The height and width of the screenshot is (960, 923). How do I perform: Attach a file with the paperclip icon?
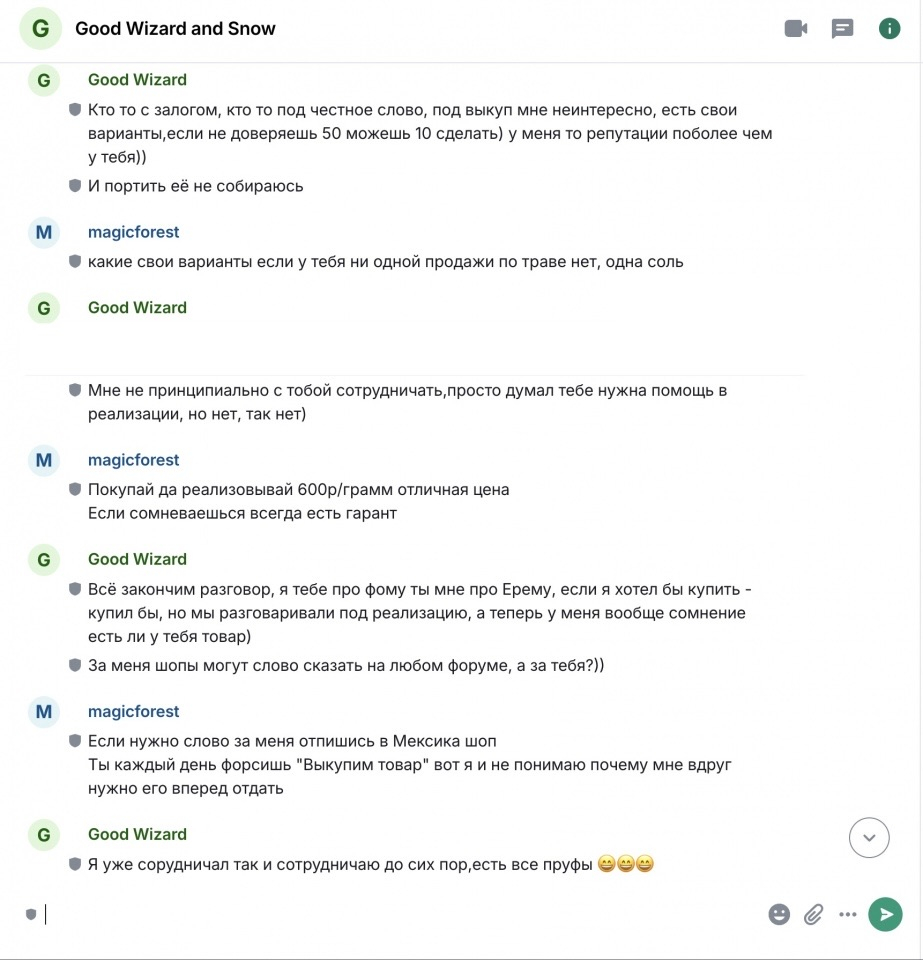point(813,914)
